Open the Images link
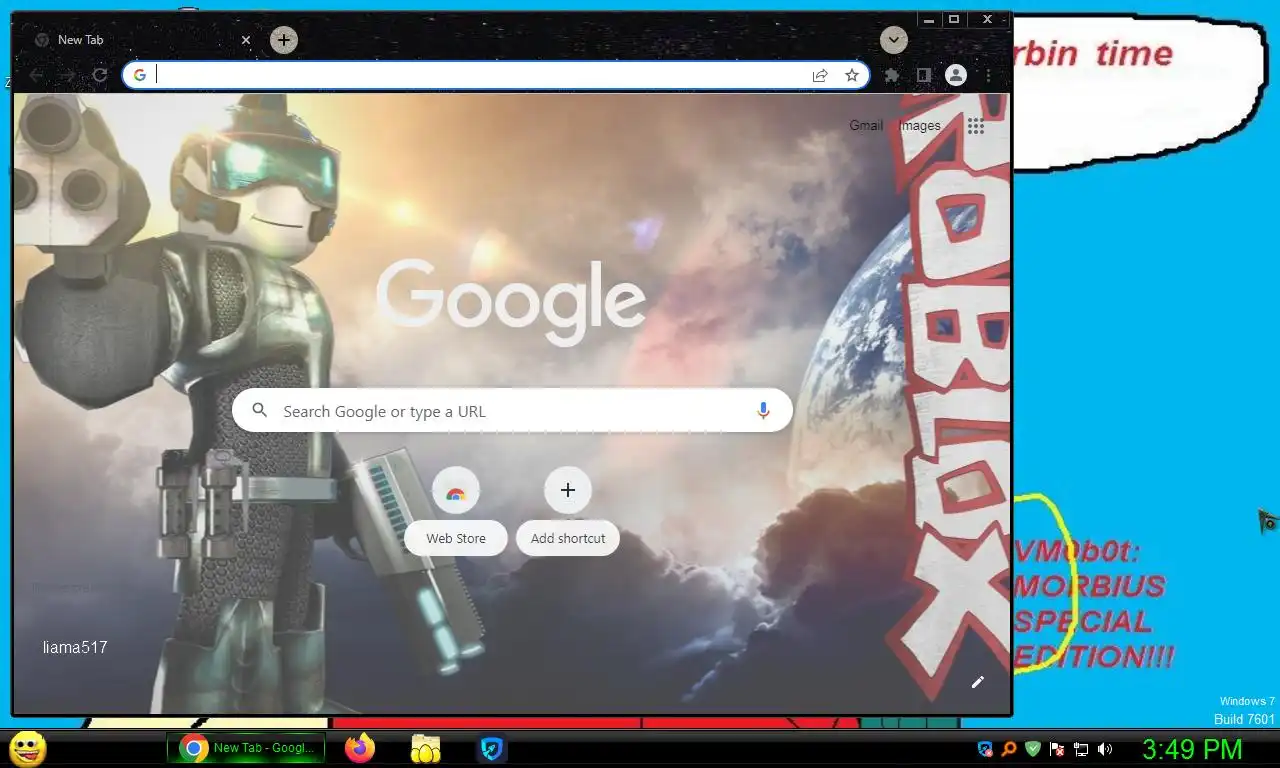1280x768 pixels. [920, 126]
